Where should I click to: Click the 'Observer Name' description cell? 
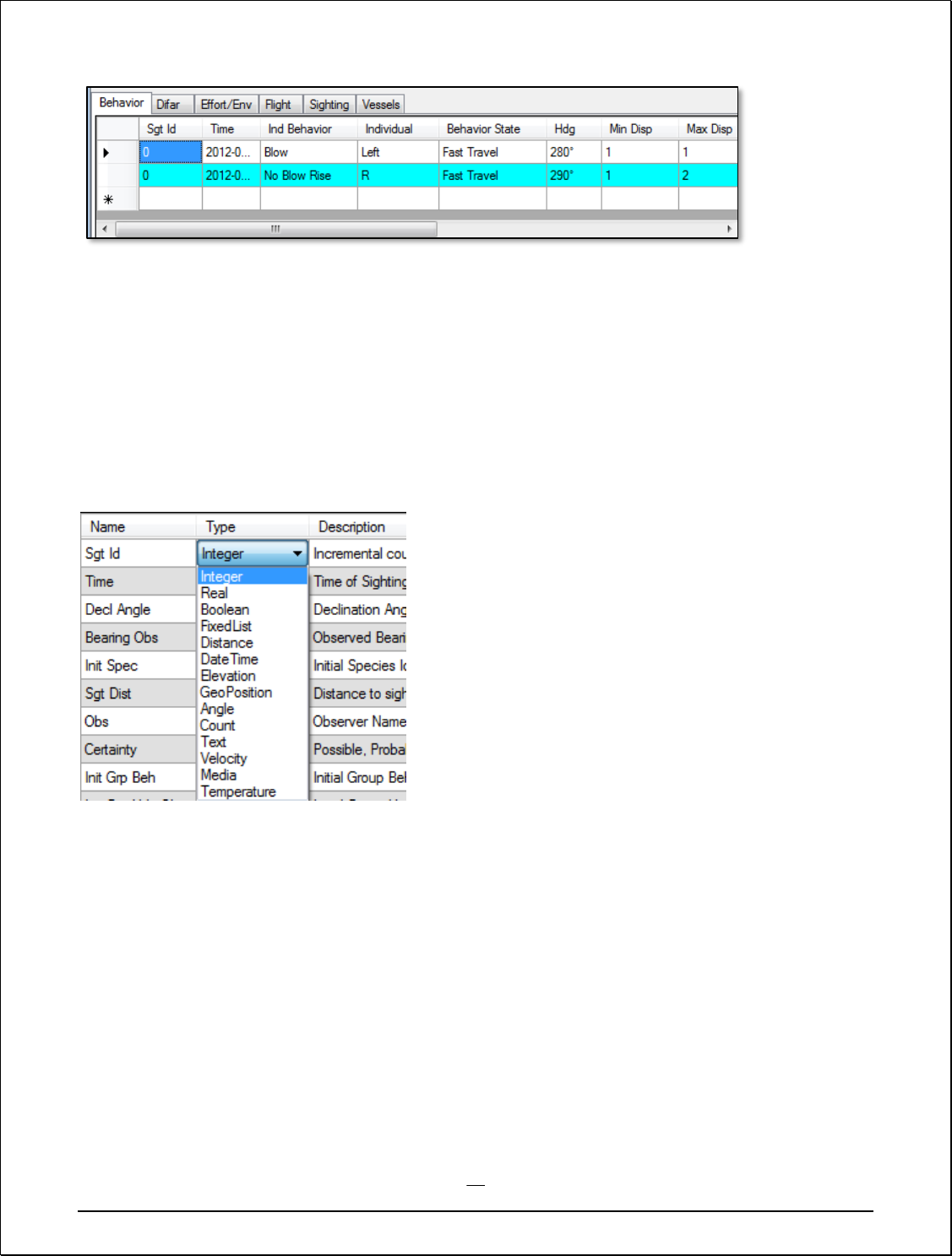(358, 721)
